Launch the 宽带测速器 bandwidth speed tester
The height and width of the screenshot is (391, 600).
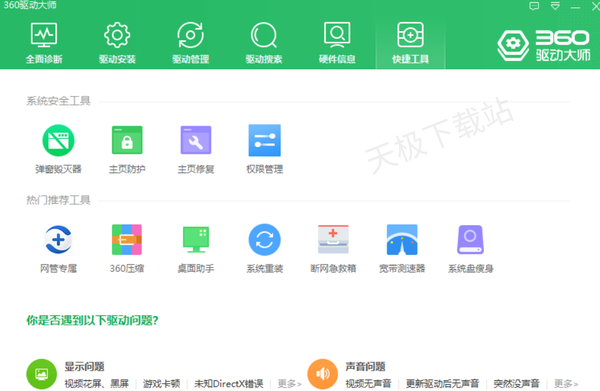coord(402,249)
